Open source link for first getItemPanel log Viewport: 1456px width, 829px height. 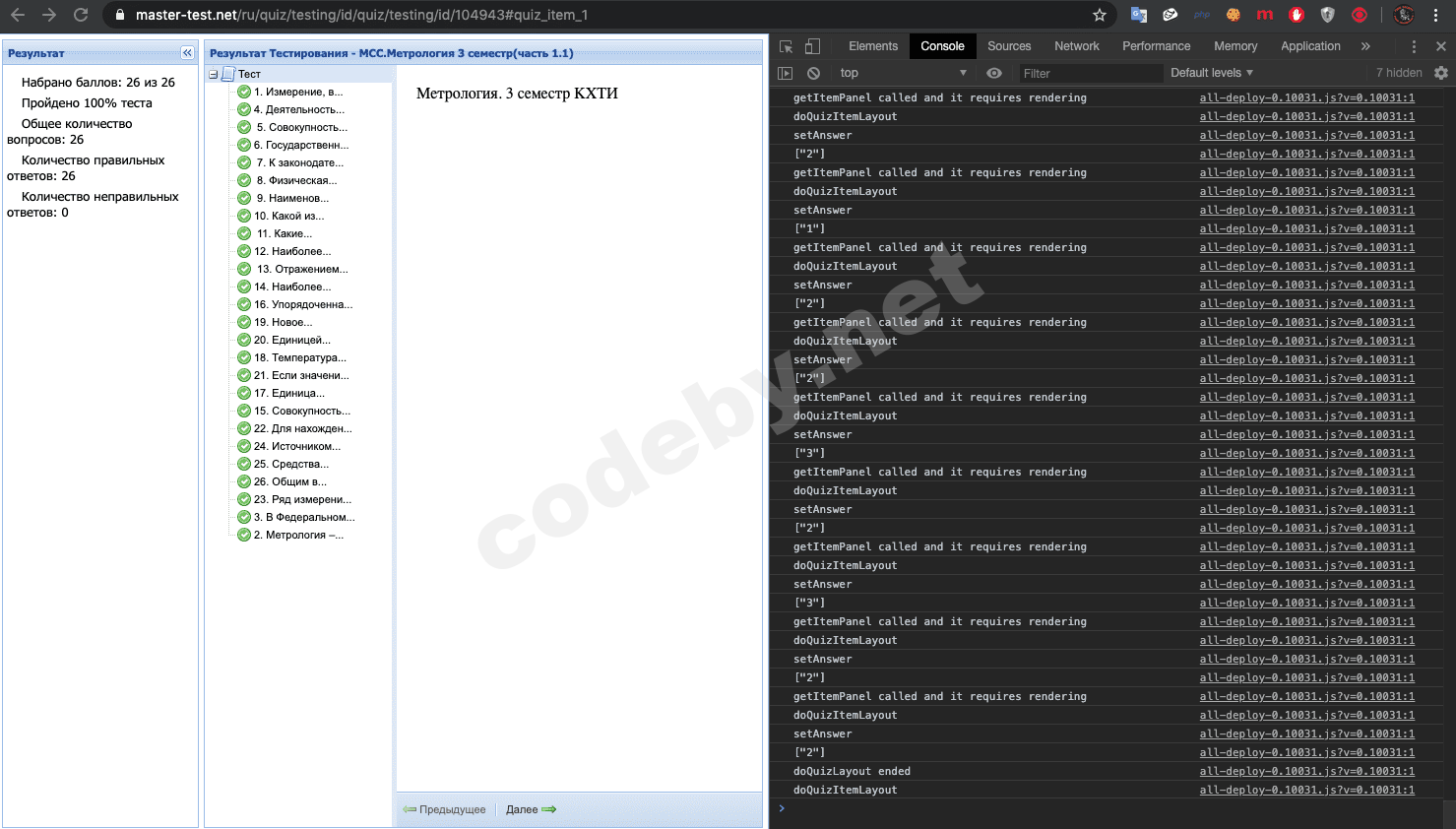tap(1306, 97)
